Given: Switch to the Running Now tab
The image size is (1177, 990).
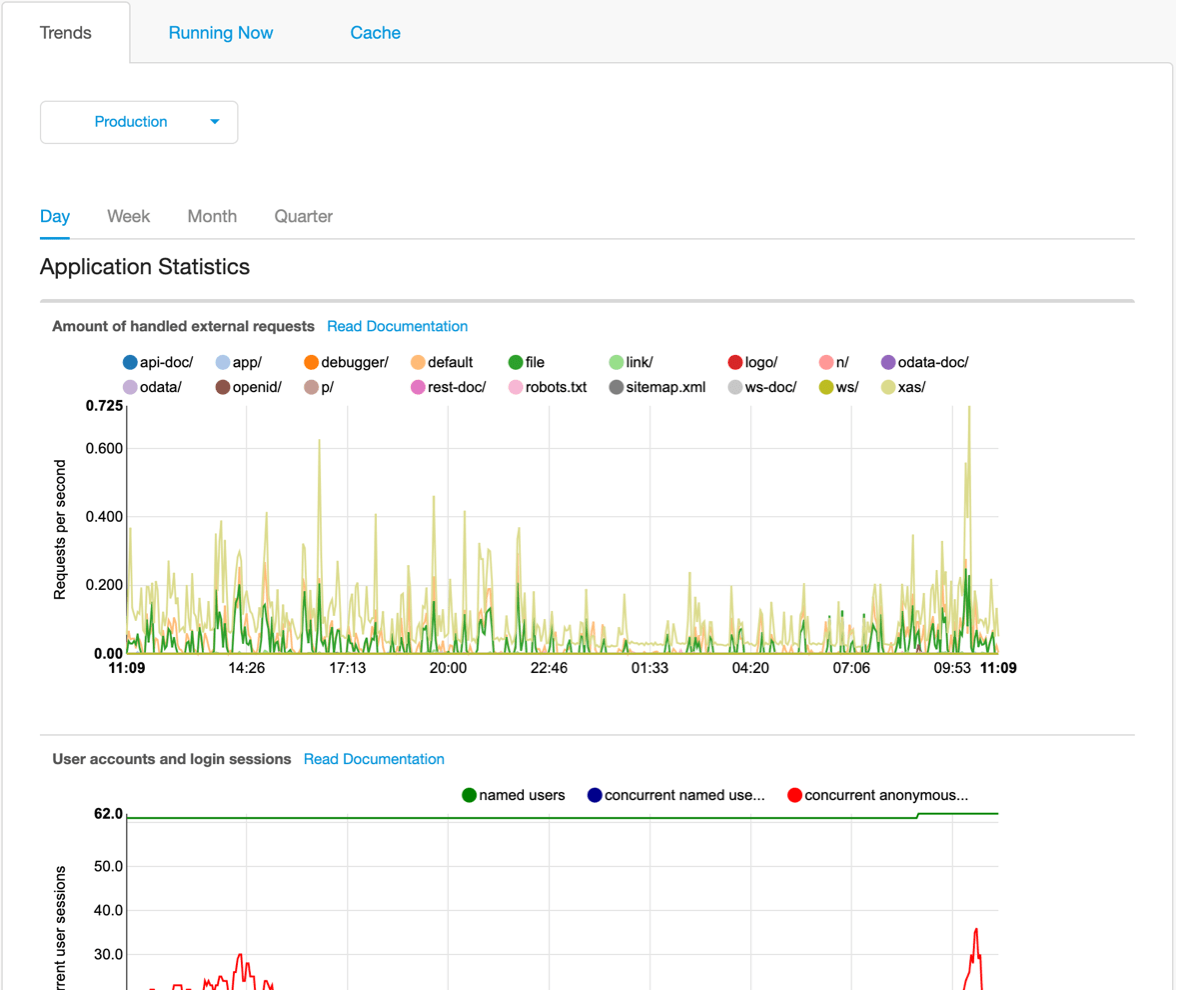Looking at the screenshot, I should pyautogui.click(x=221, y=33).
